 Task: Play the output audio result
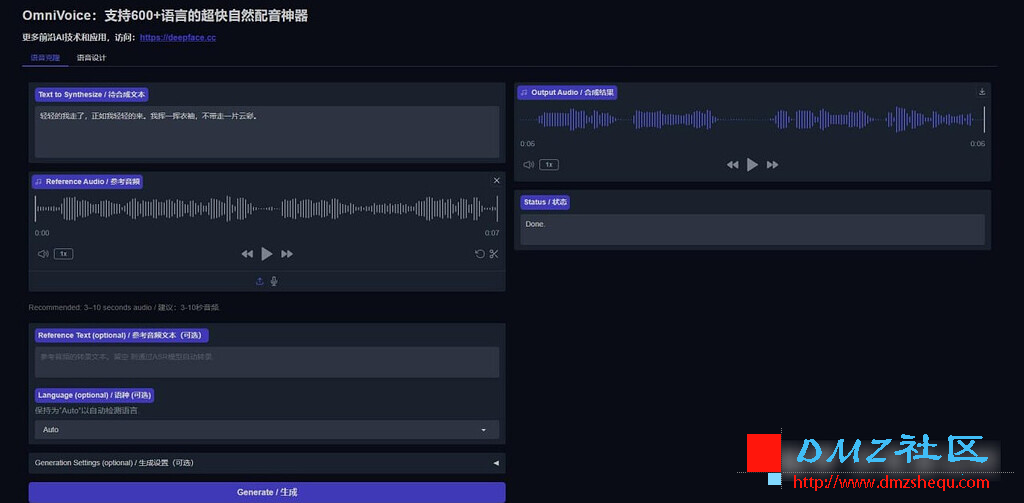(752, 165)
